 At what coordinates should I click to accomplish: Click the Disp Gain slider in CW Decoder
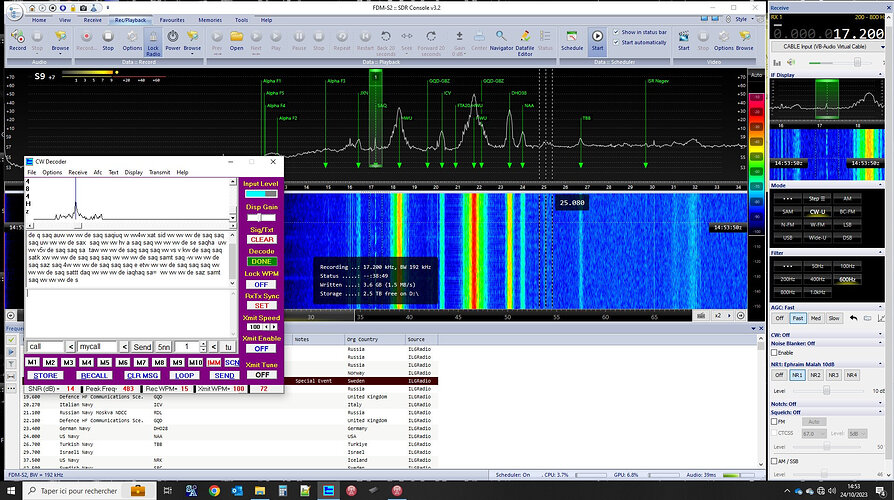click(261, 217)
